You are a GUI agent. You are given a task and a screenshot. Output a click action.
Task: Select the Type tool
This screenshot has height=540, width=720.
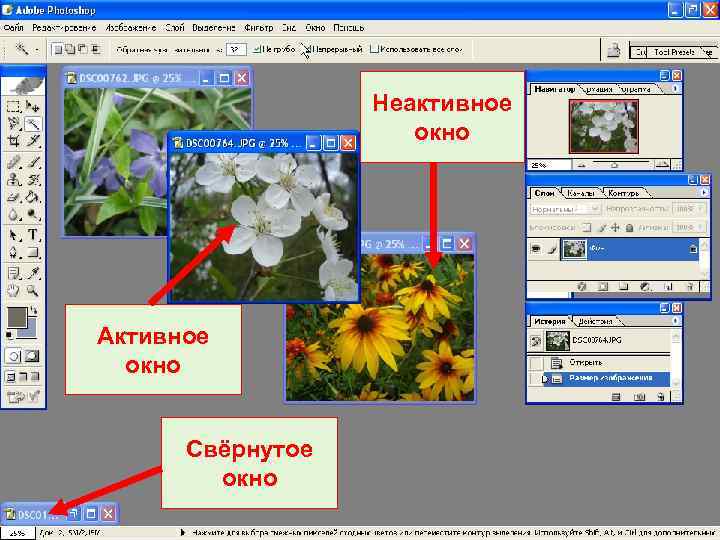tap(33, 235)
